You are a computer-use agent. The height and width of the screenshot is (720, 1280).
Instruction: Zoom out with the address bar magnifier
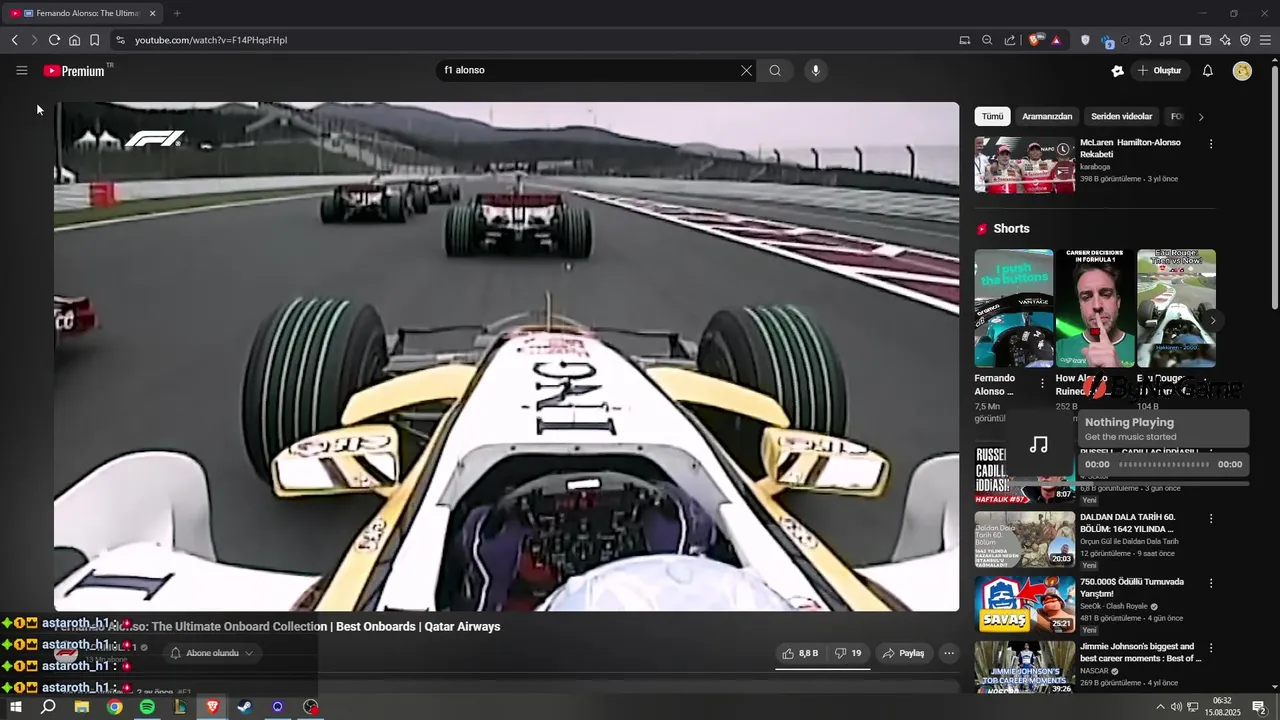pyautogui.click(x=987, y=40)
